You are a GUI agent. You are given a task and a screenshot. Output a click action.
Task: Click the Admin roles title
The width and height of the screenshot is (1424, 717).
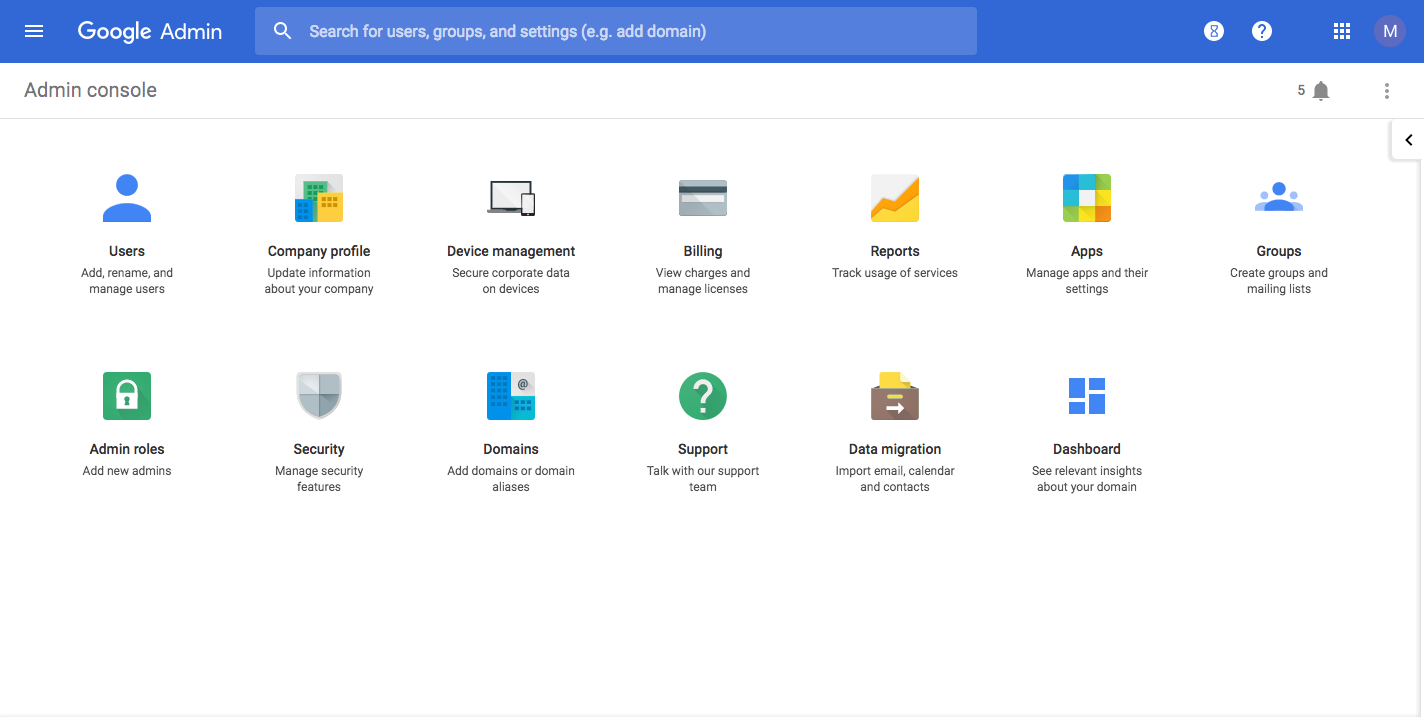tap(127, 449)
